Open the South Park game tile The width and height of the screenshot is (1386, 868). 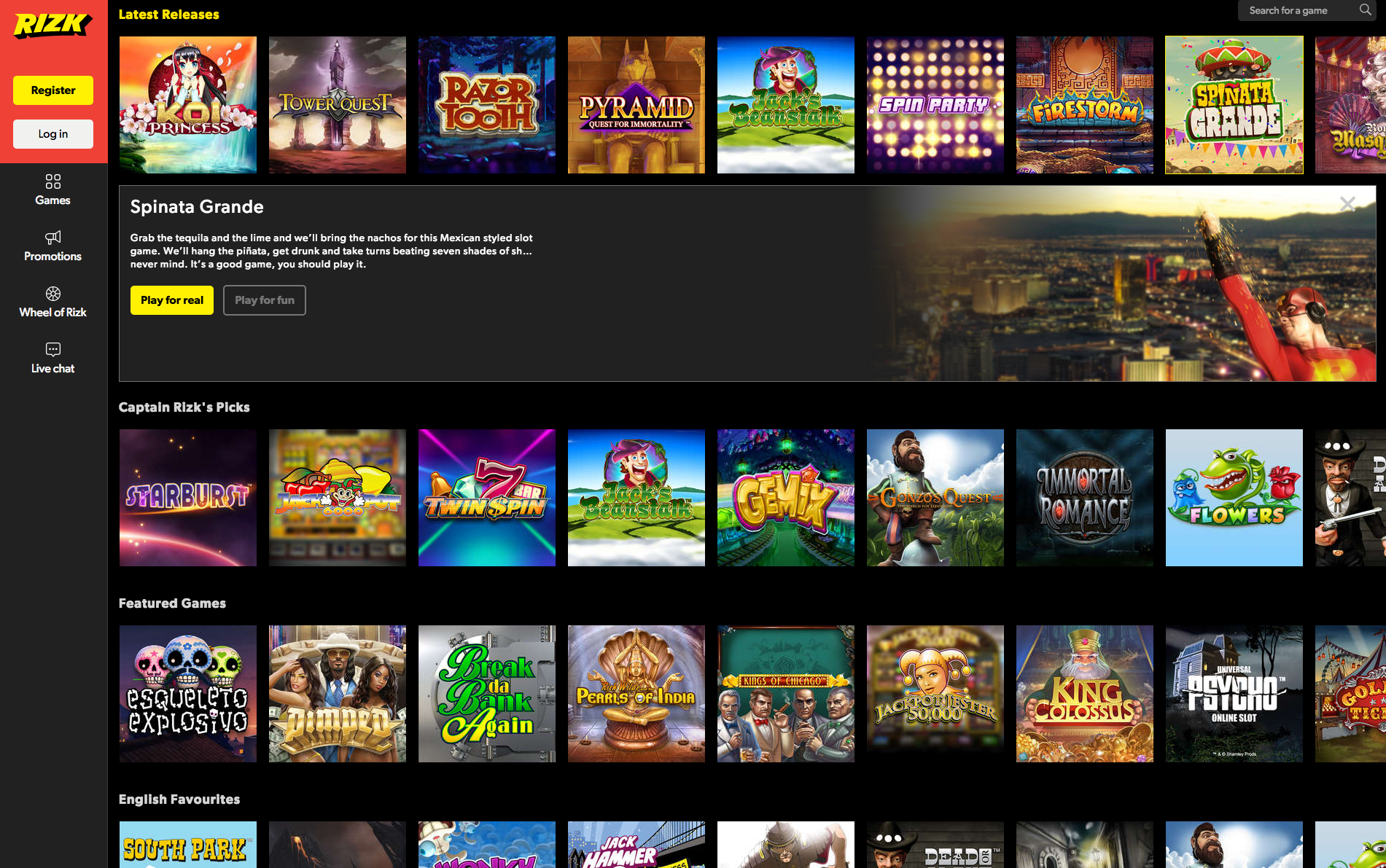coord(188,845)
